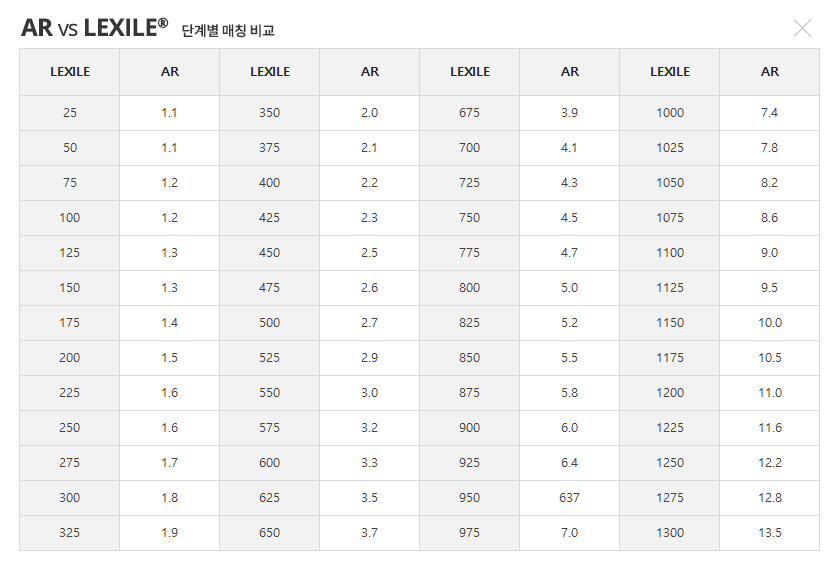Click the Lexile 975 cell
840x570 pixels.
pyautogui.click(x=470, y=533)
